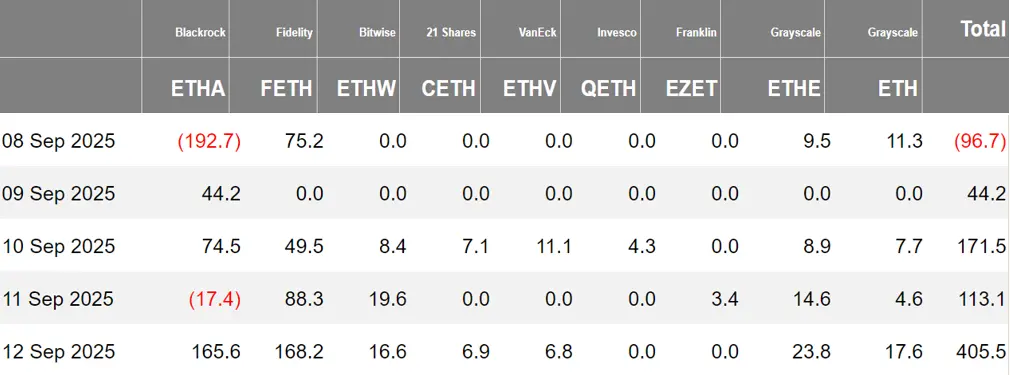
Task: Click the 405.5 total cell
Action: coord(982,352)
